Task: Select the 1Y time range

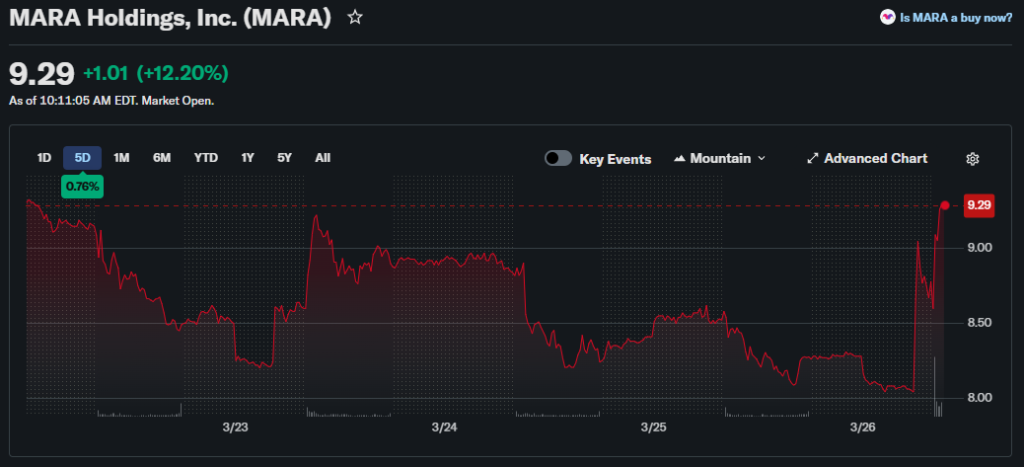Action: click(247, 158)
